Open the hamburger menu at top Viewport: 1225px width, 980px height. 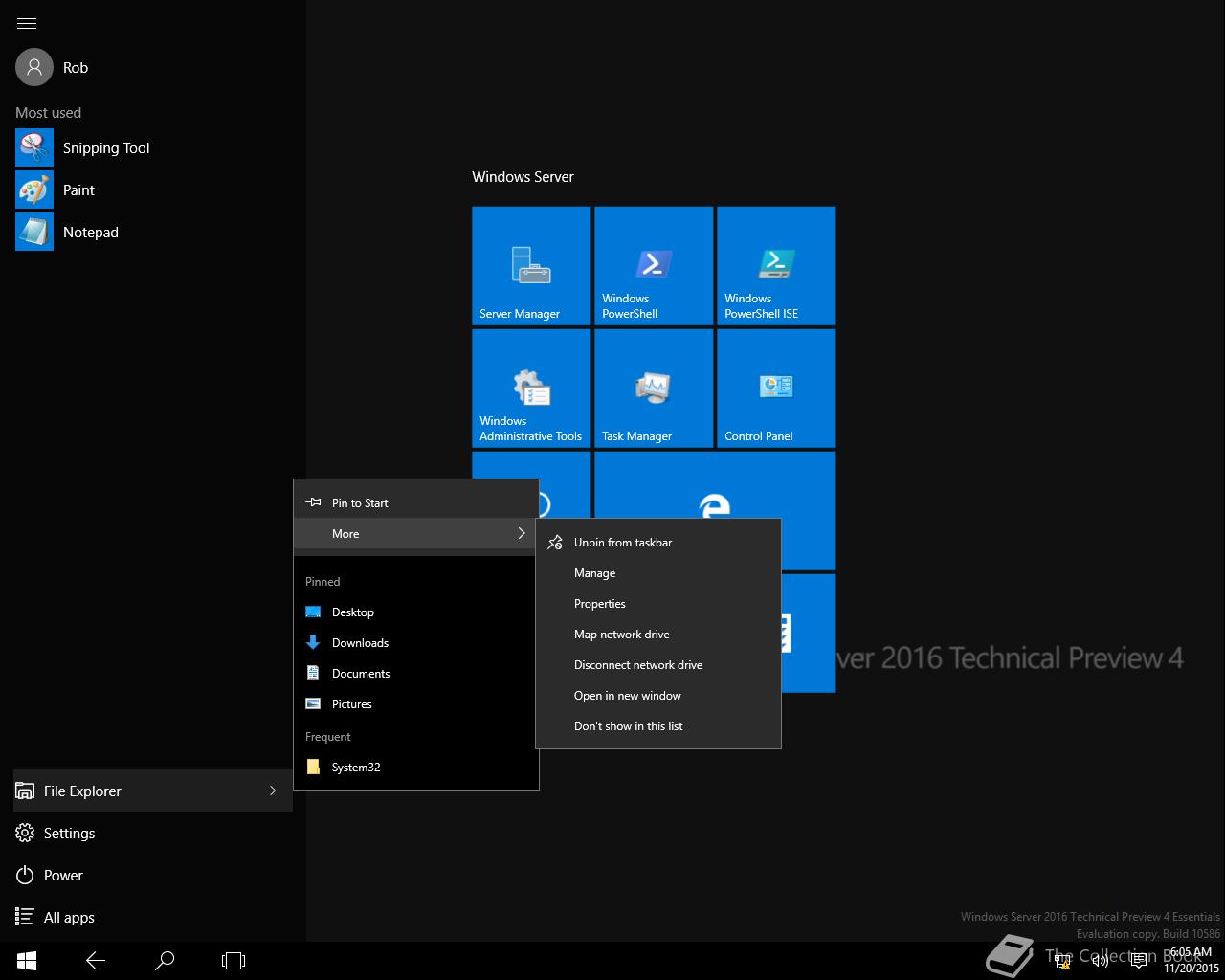point(27,23)
